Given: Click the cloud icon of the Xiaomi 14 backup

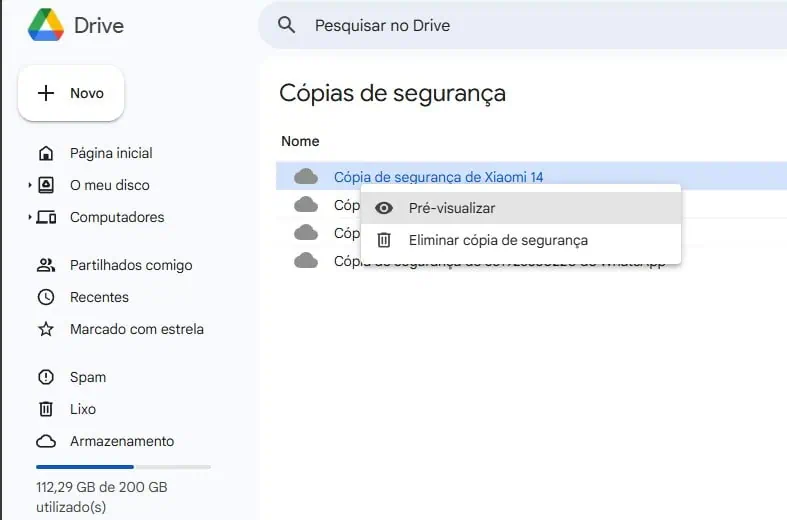Looking at the screenshot, I should (x=306, y=176).
